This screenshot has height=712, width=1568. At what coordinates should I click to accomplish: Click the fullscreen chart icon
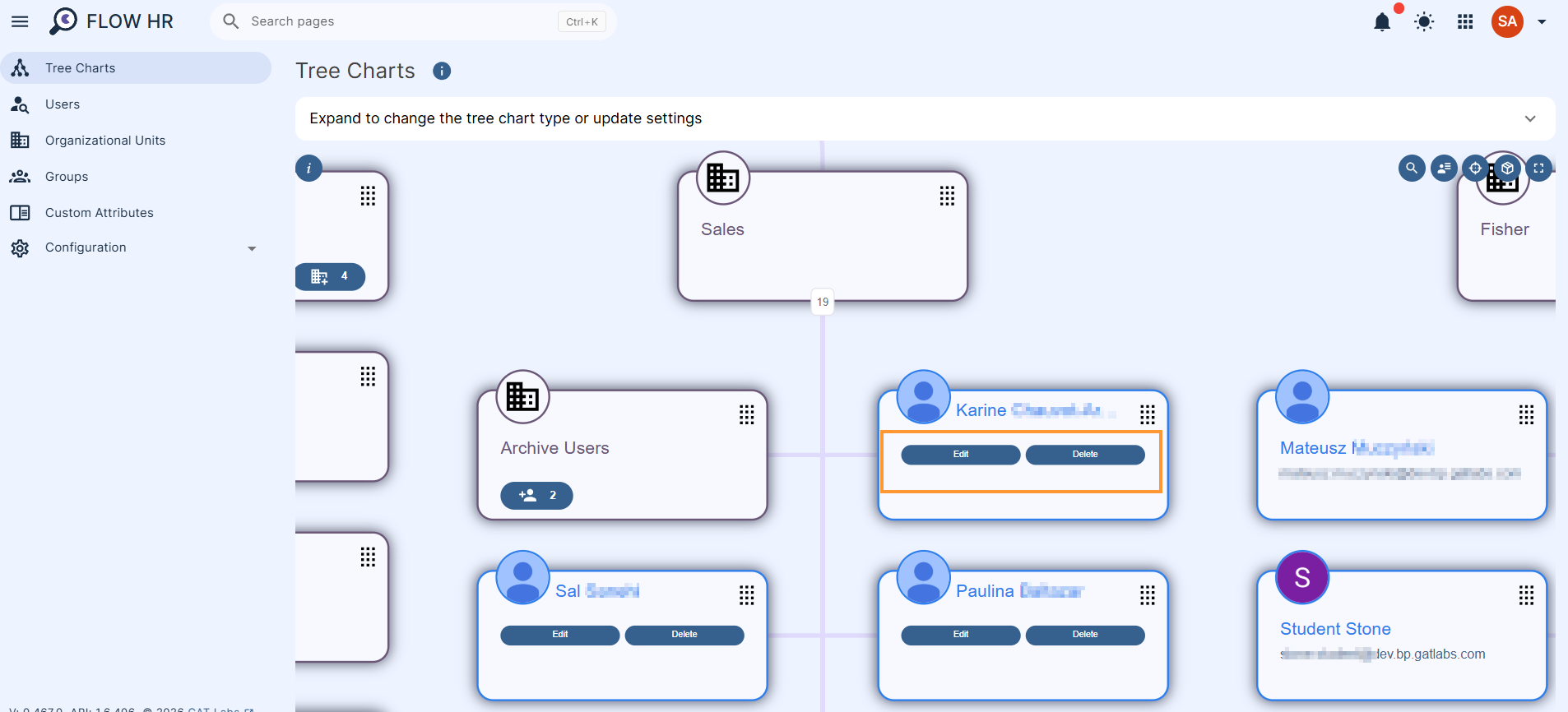[x=1538, y=169]
